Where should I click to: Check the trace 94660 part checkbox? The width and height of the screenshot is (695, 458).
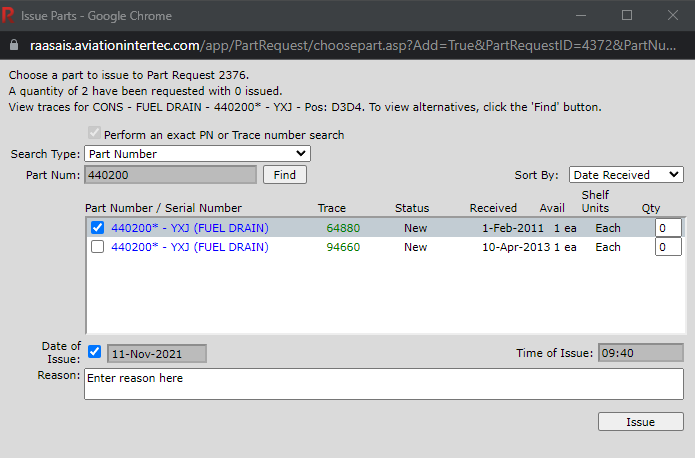coord(97,247)
